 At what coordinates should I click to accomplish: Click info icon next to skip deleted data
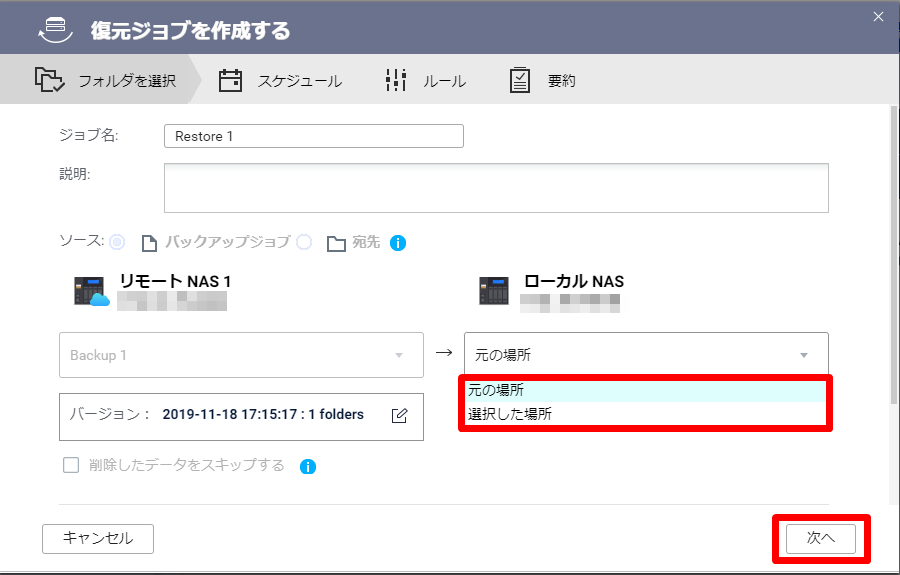point(308,466)
